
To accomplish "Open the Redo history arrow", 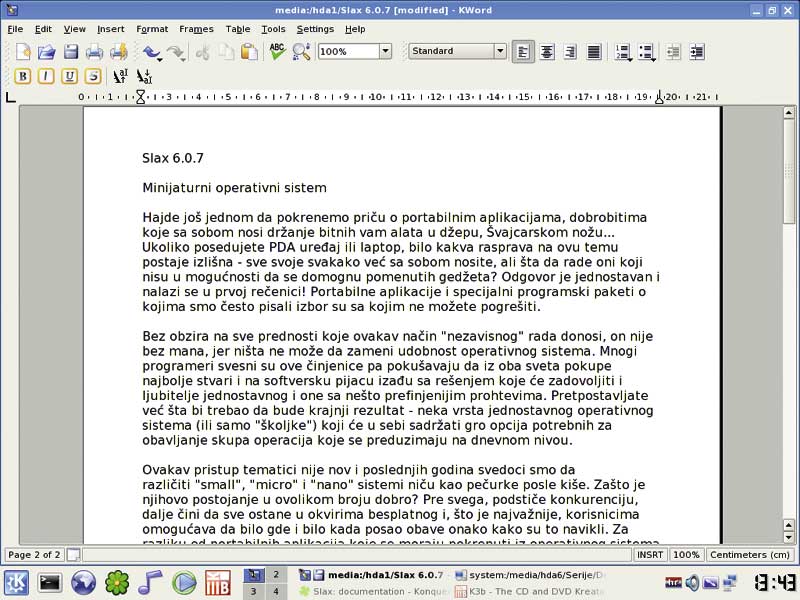I will 184,60.
